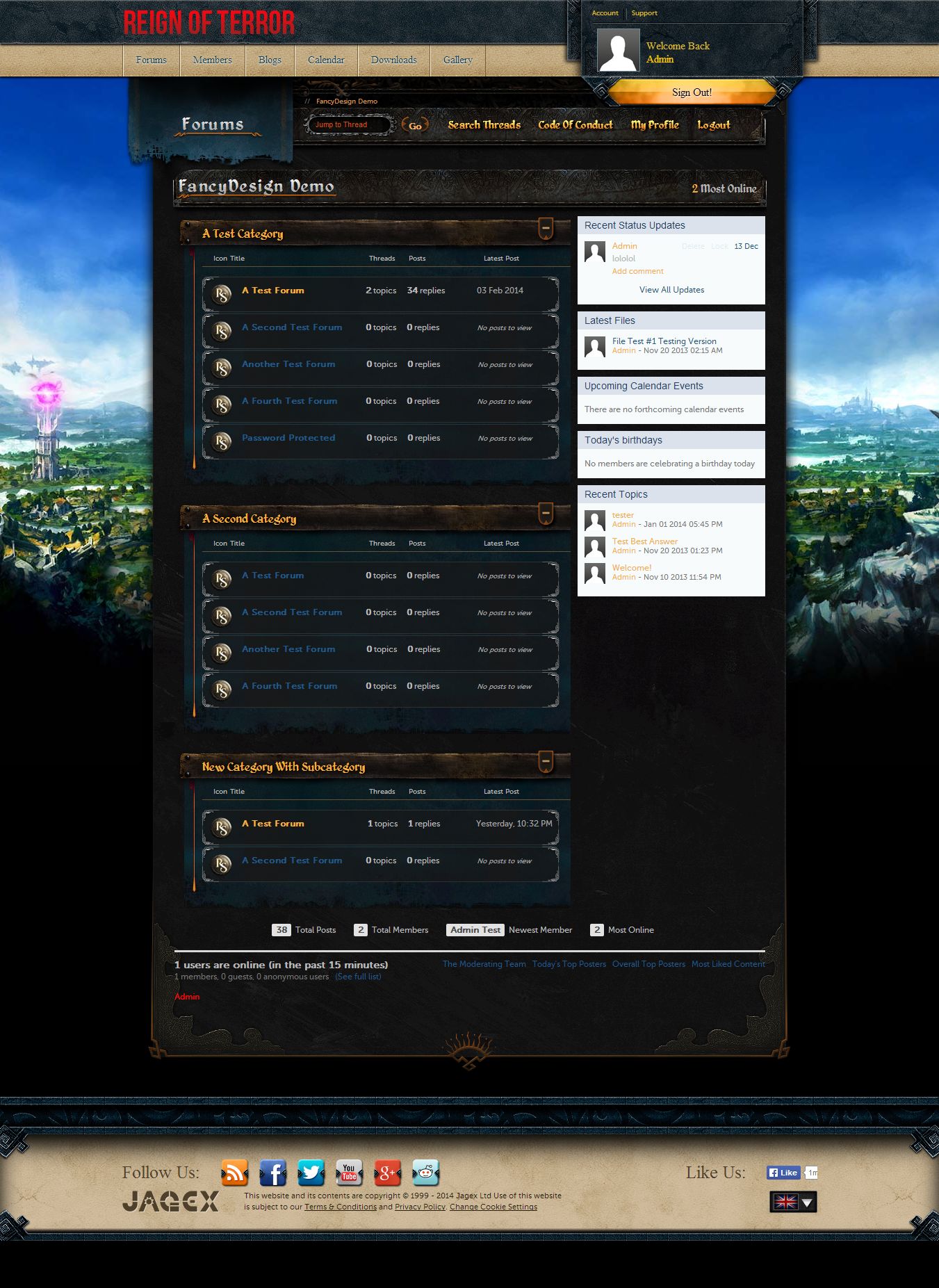Viewport: 939px width, 1288px height.
Task: Click the Reign of Terror logo
Action: (209, 22)
